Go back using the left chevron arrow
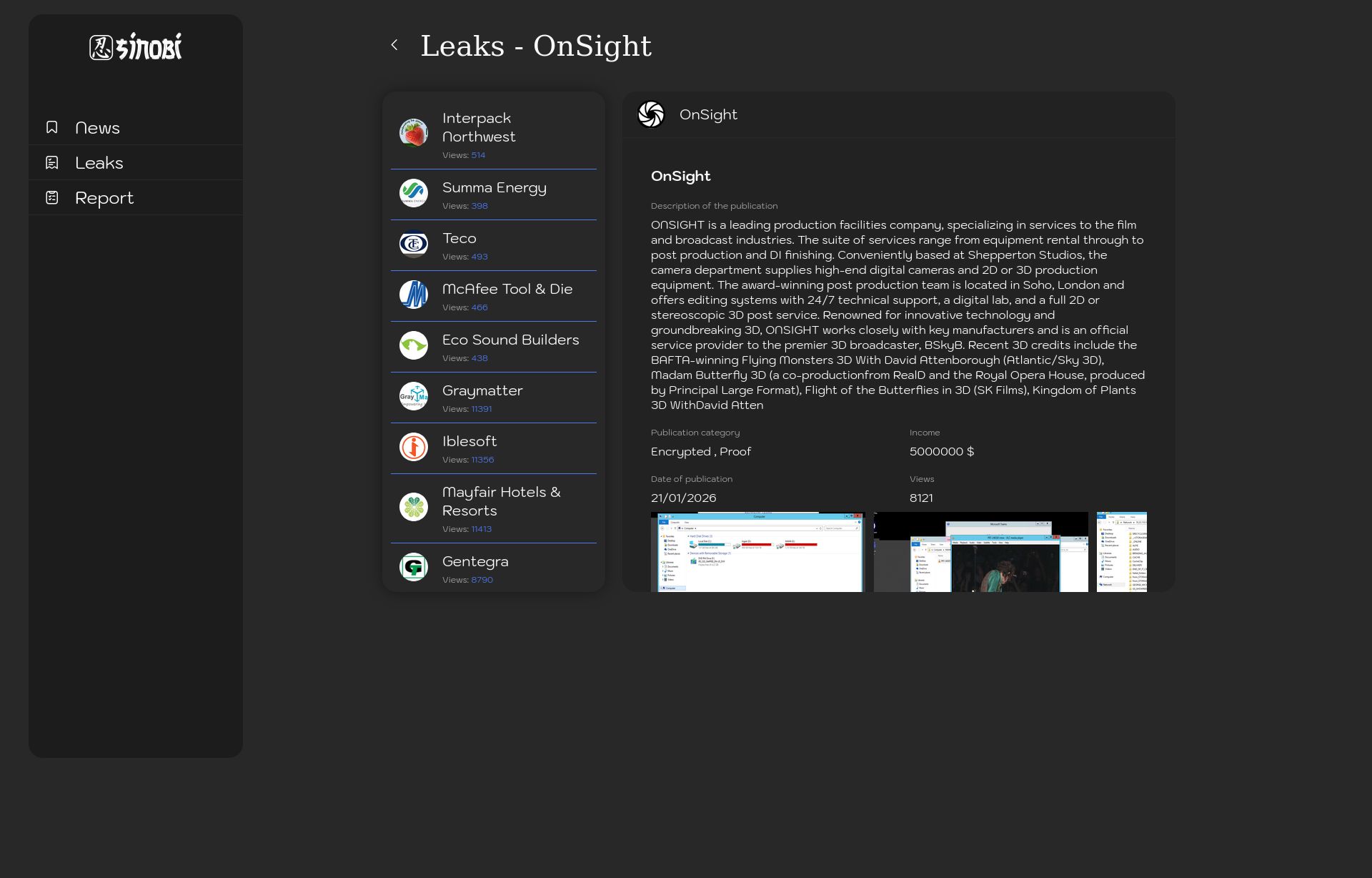Screen dimensions: 1372x878 [x=394, y=45]
